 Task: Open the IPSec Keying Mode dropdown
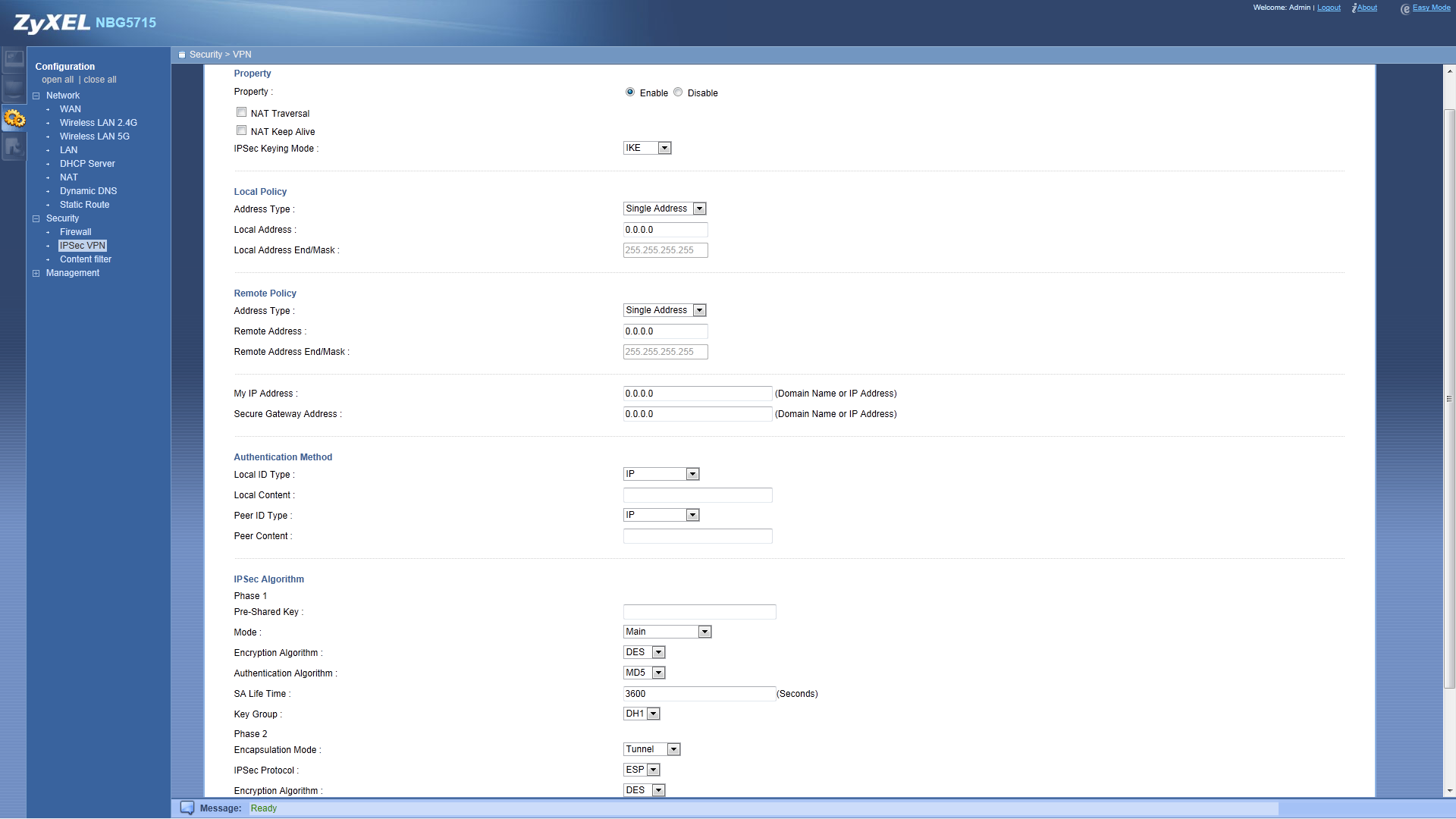click(647, 148)
